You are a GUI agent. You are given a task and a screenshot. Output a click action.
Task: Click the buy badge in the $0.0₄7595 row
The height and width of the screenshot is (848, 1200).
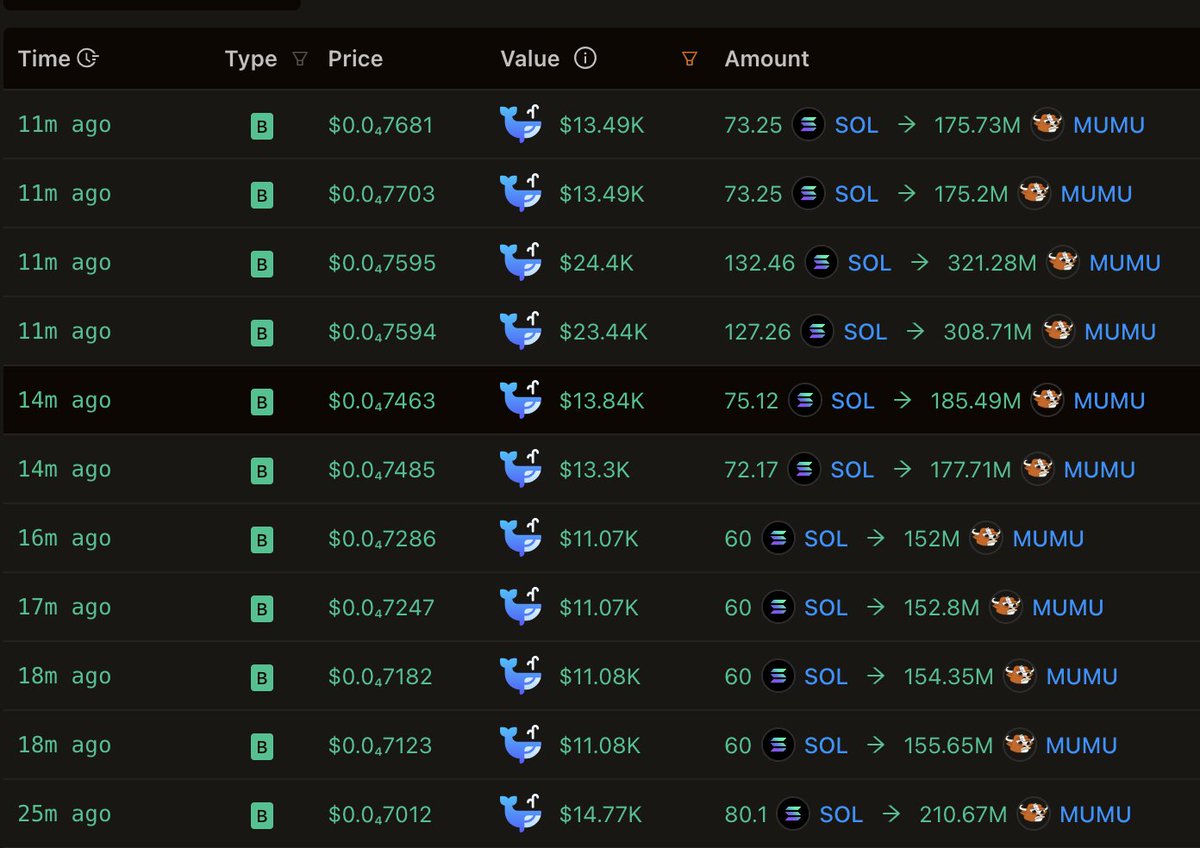pyautogui.click(x=262, y=264)
